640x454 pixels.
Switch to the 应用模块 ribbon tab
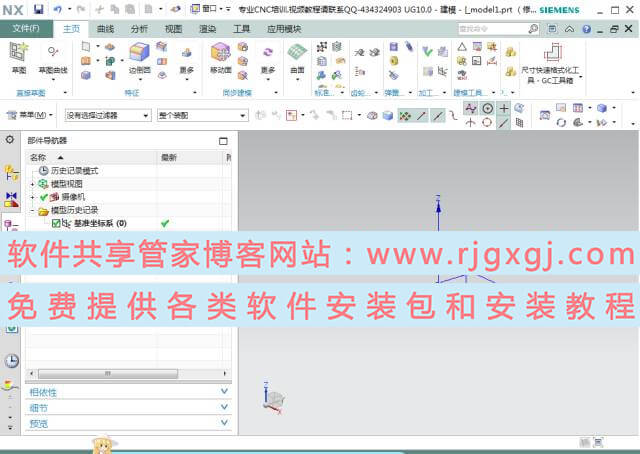coord(284,29)
